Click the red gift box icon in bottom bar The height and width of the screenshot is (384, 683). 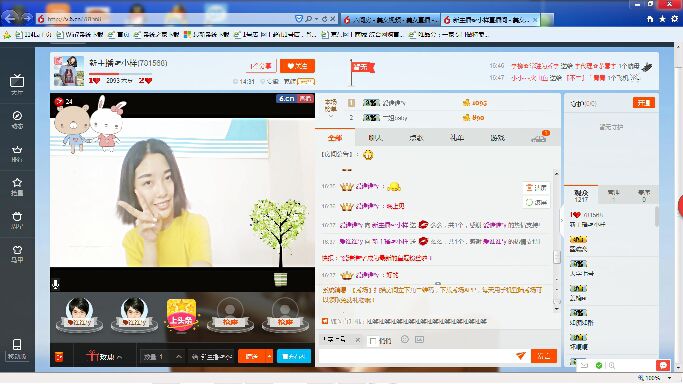[59, 357]
